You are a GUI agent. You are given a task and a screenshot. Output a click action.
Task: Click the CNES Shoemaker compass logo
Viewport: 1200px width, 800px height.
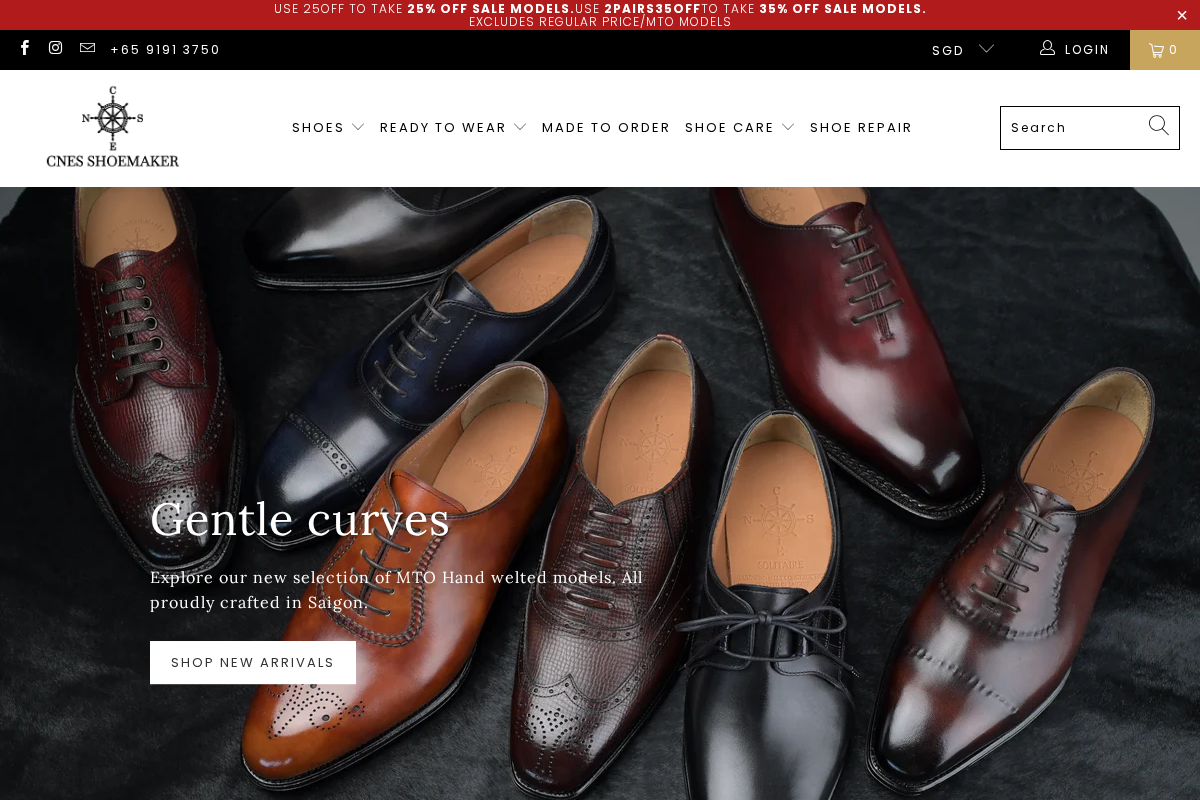click(113, 127)
